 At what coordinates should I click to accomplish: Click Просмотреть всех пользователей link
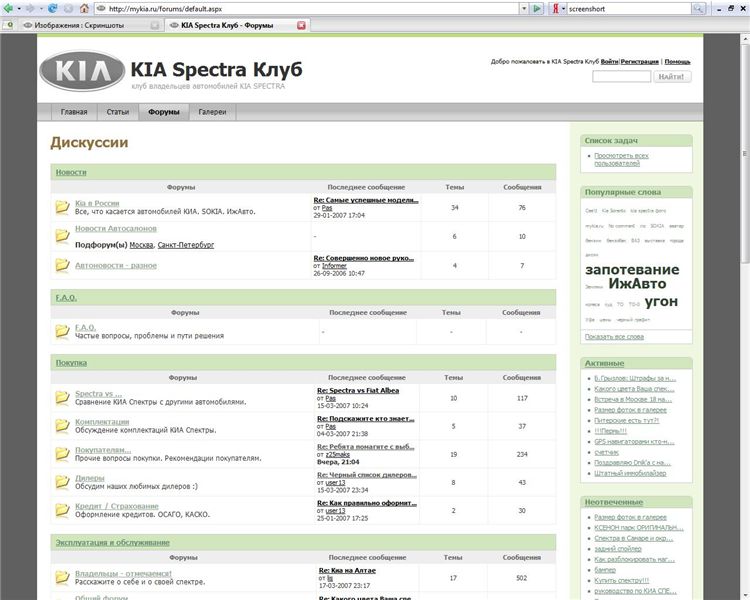[x=621, y=159]
